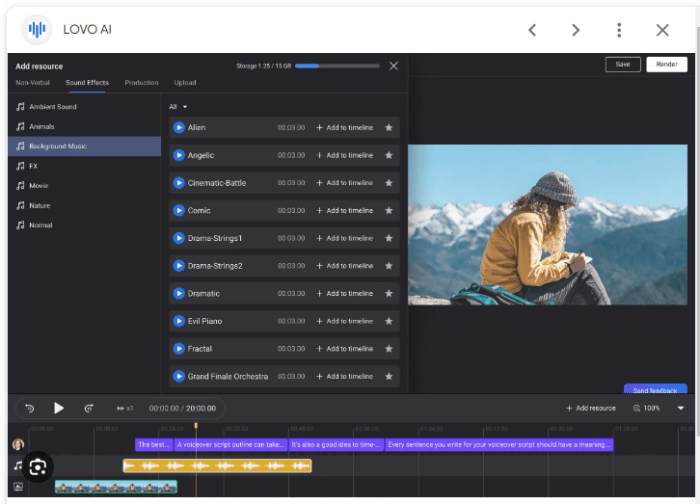
Task: Add Cinematic-Battle to timeline
Action: (344, 183)
